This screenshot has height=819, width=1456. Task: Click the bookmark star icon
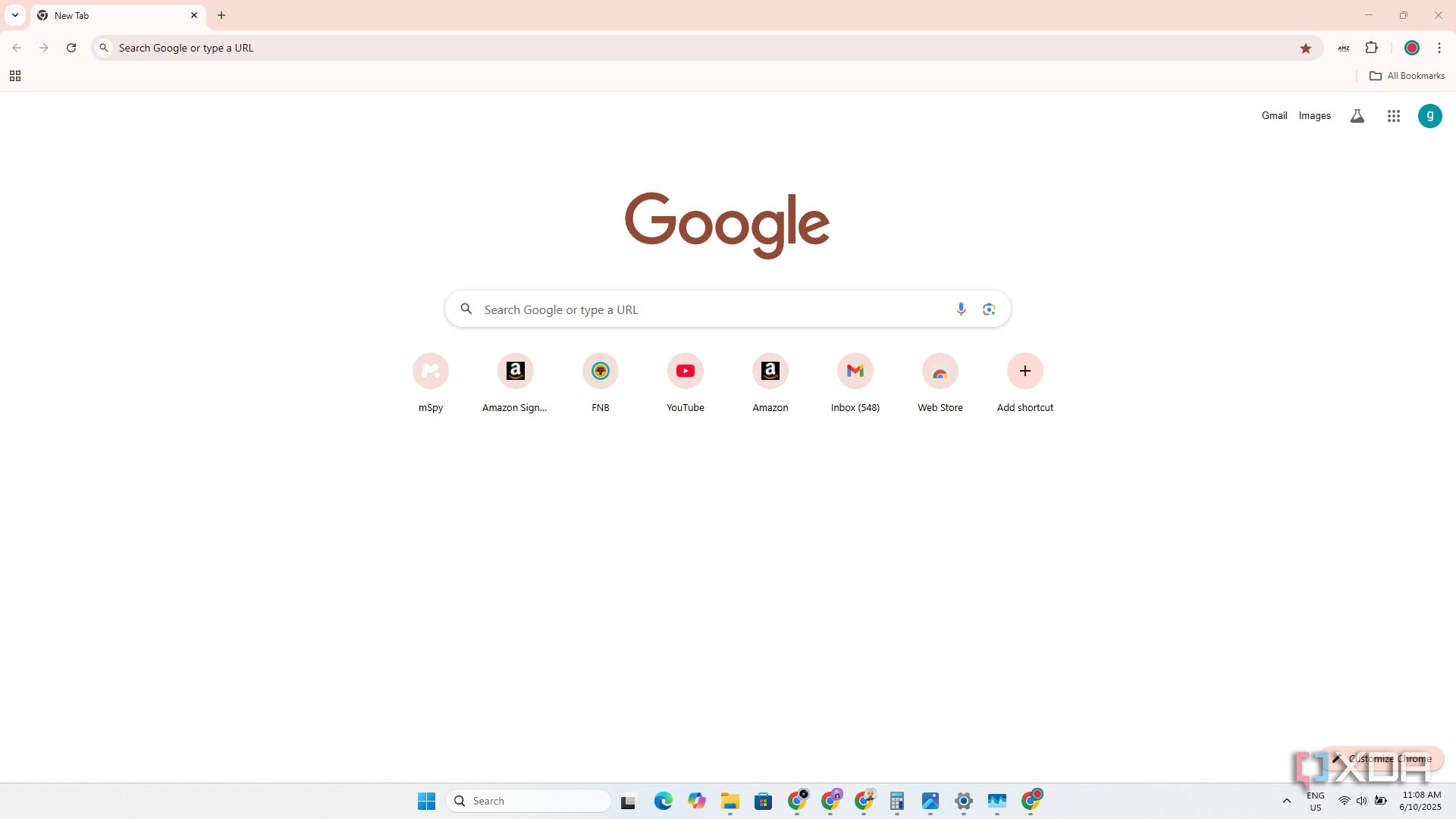1306,48
